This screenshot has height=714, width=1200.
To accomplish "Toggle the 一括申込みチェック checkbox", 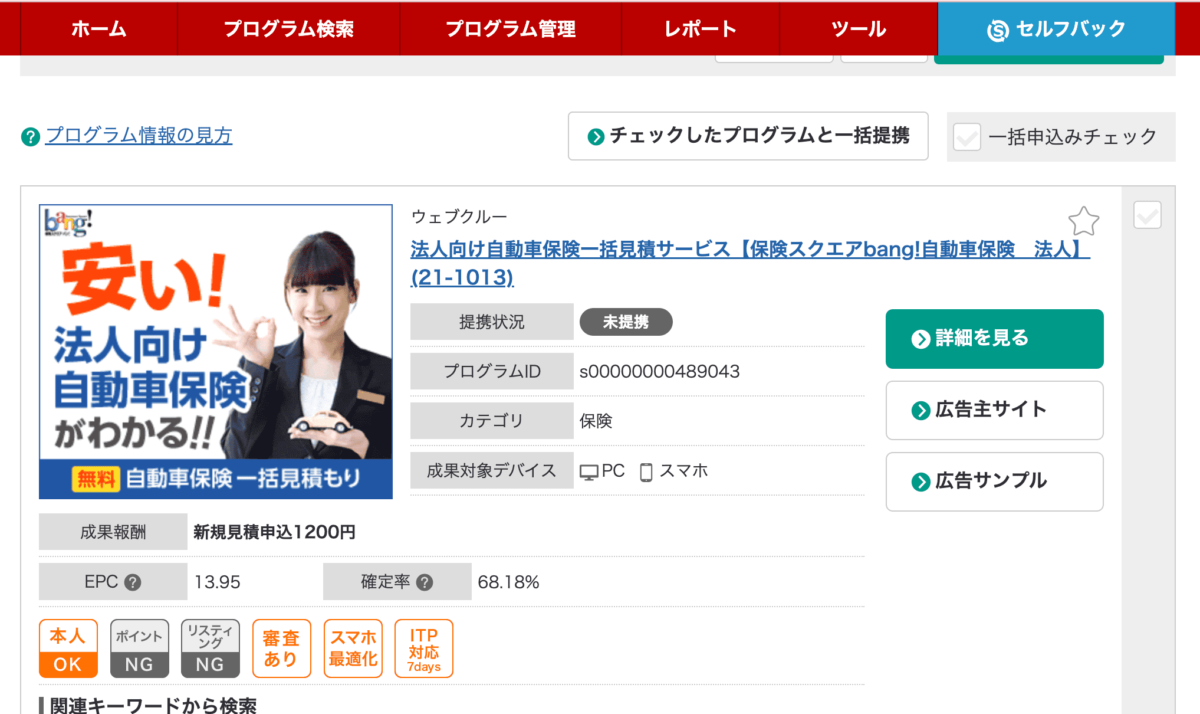I will 967,137.
